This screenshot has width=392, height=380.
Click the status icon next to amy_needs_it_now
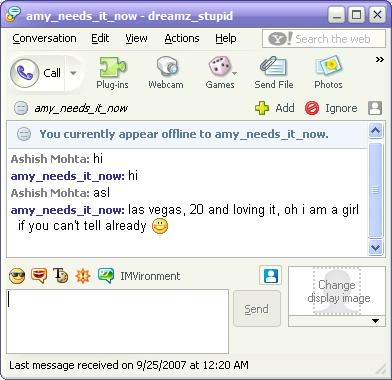[x=21, y=108]
